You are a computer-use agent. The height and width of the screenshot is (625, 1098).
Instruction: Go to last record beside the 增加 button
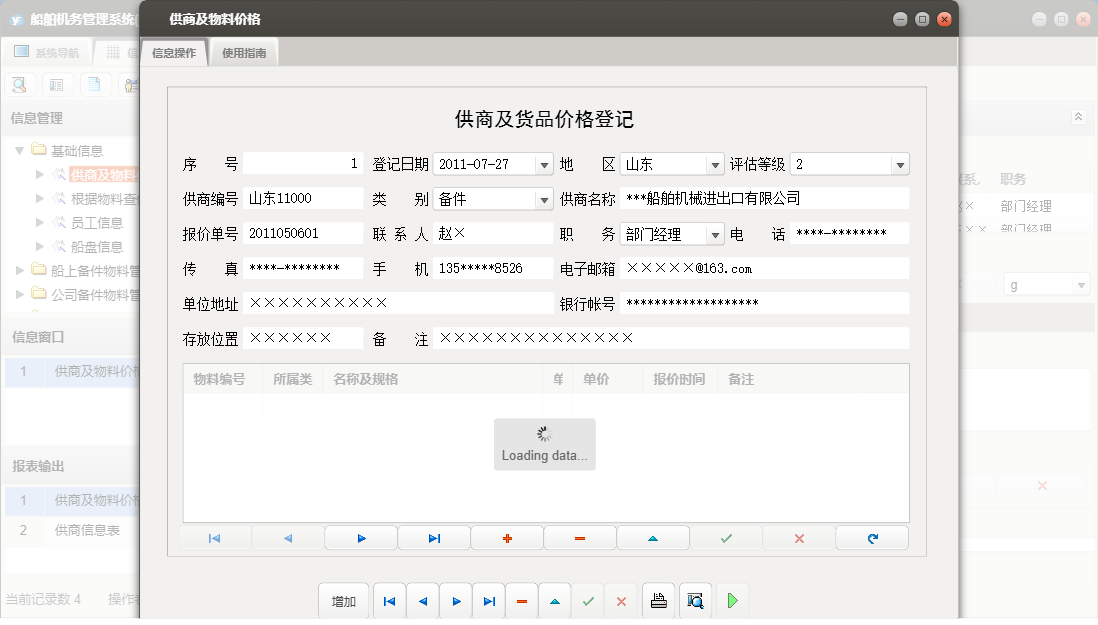488,601
